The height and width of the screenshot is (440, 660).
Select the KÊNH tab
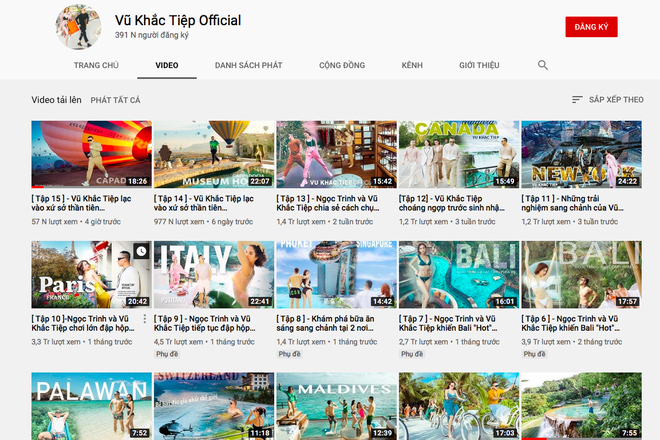click(x=412, y=65)
